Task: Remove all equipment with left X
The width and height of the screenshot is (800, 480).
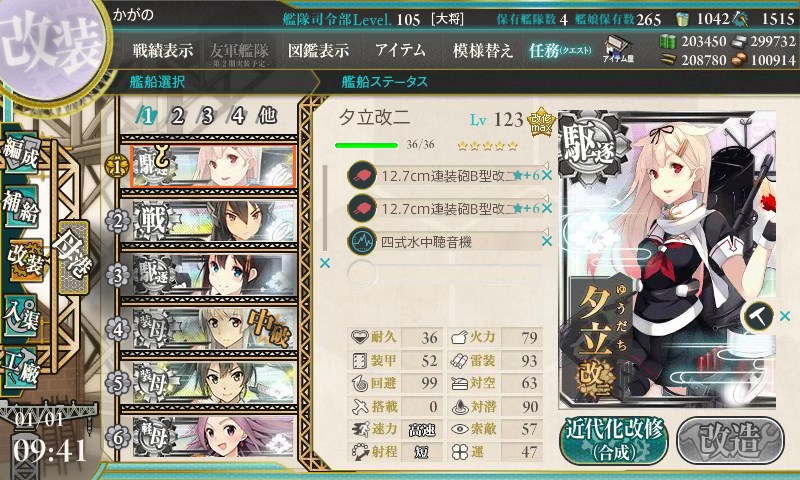Action: 324,263
